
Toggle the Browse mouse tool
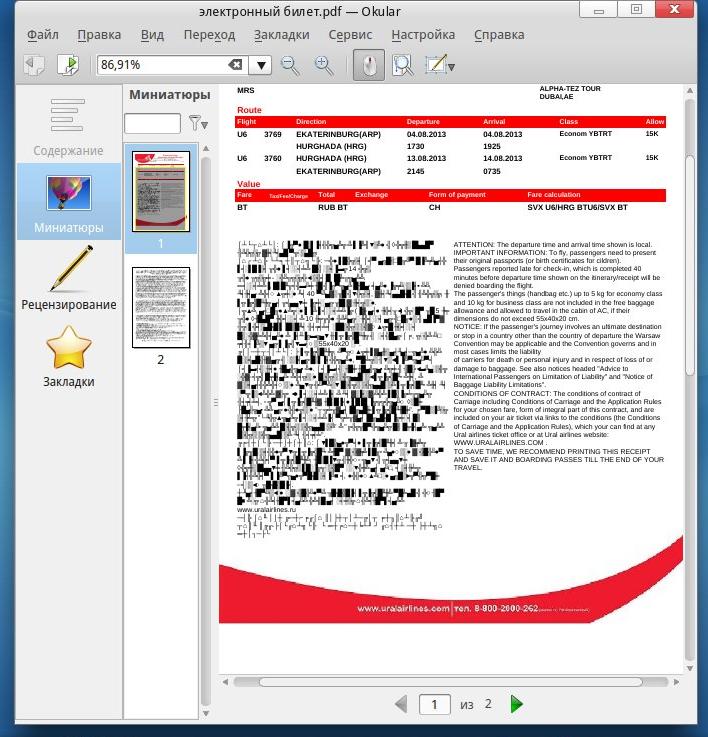point(369,65)
